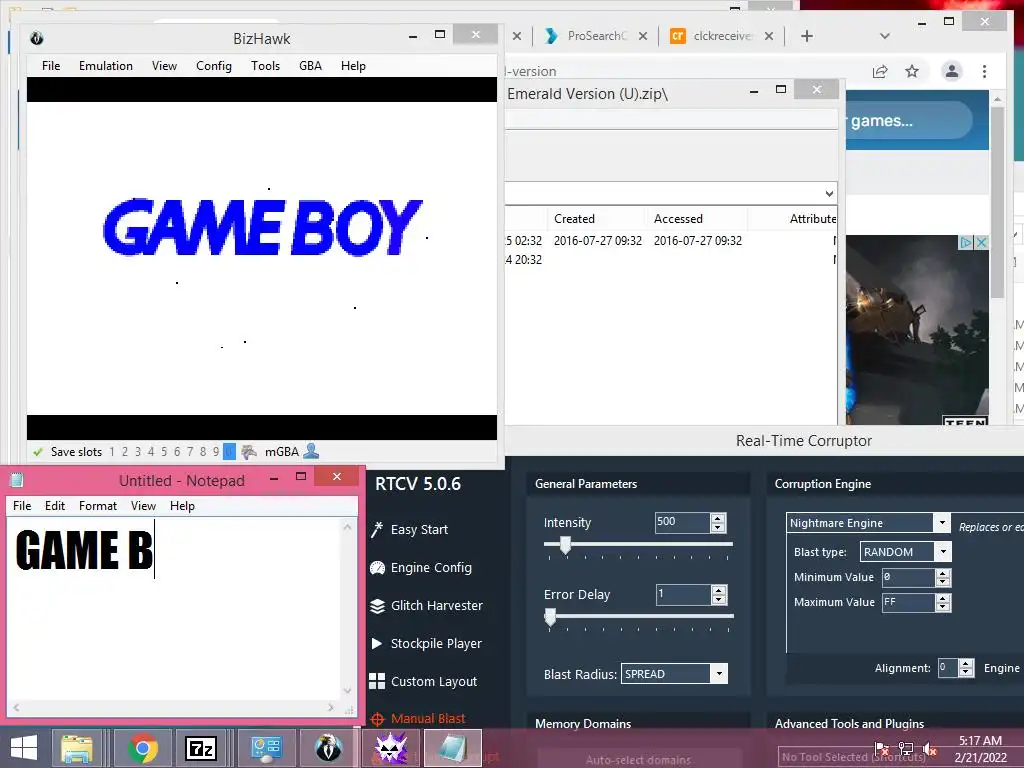The image size is (1024, 768).
Task: Open BizHawk File menu
Action: point(51,66)
